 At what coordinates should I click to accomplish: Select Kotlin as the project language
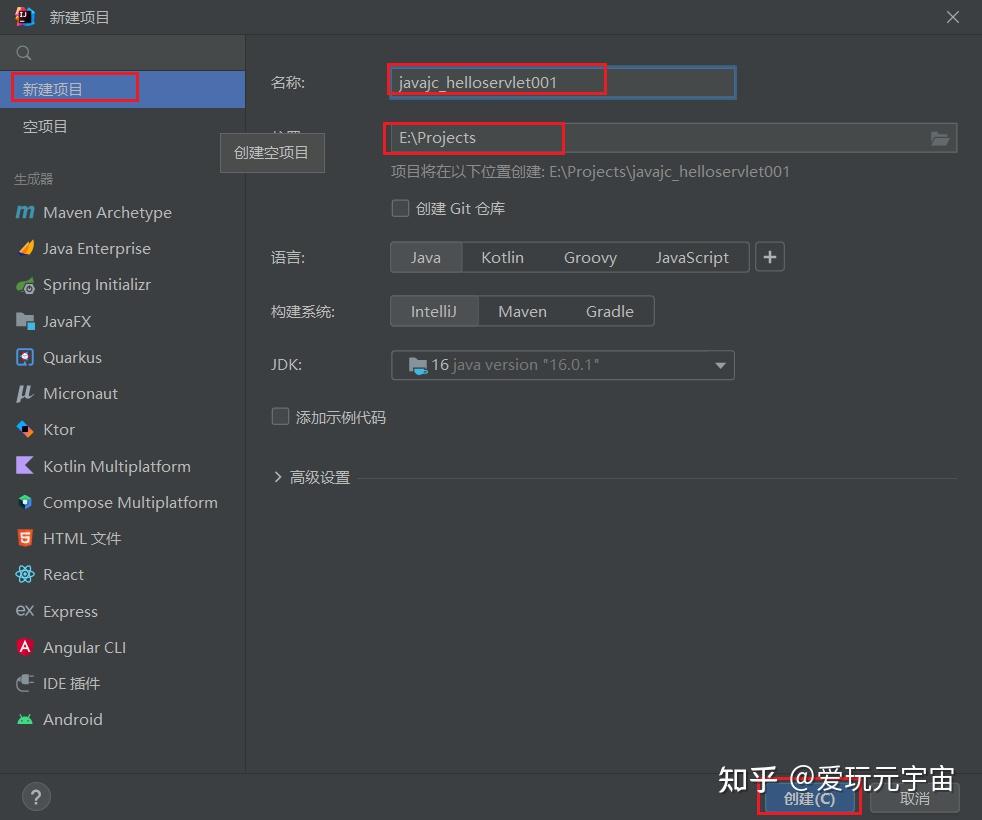click(x=502, y=257)
